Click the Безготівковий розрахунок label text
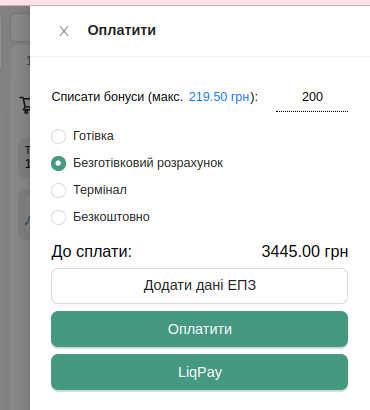This screenshot has width=370, height=410. pos(148,163)
